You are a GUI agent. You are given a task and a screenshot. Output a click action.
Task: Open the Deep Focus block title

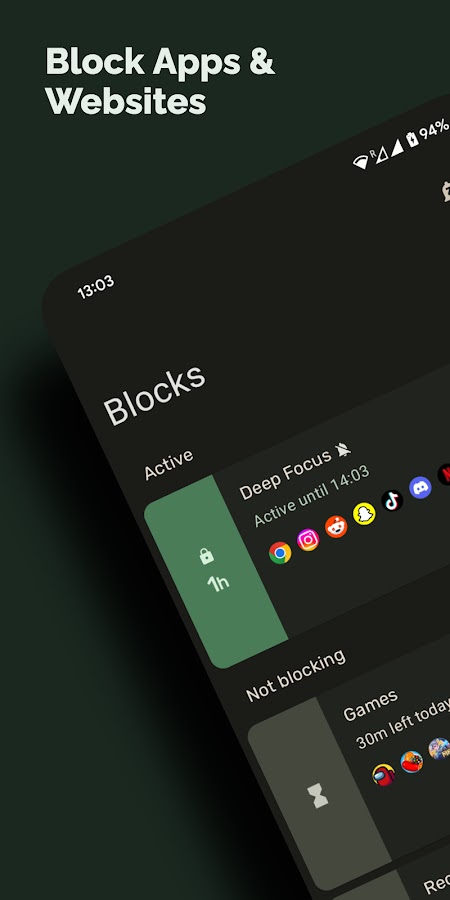(x=285, y=474)
